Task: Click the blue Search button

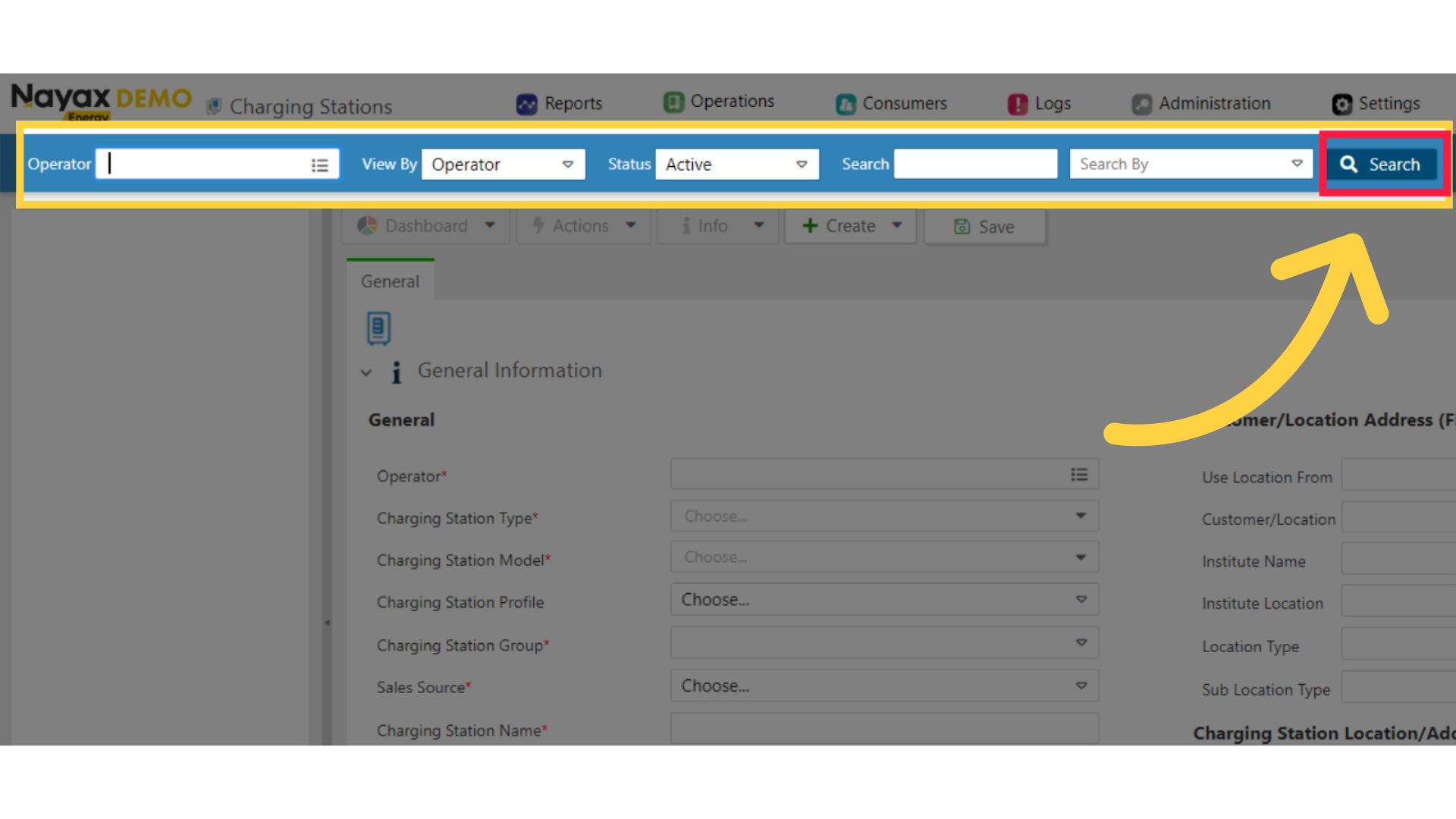Action: click(1382, 165)
